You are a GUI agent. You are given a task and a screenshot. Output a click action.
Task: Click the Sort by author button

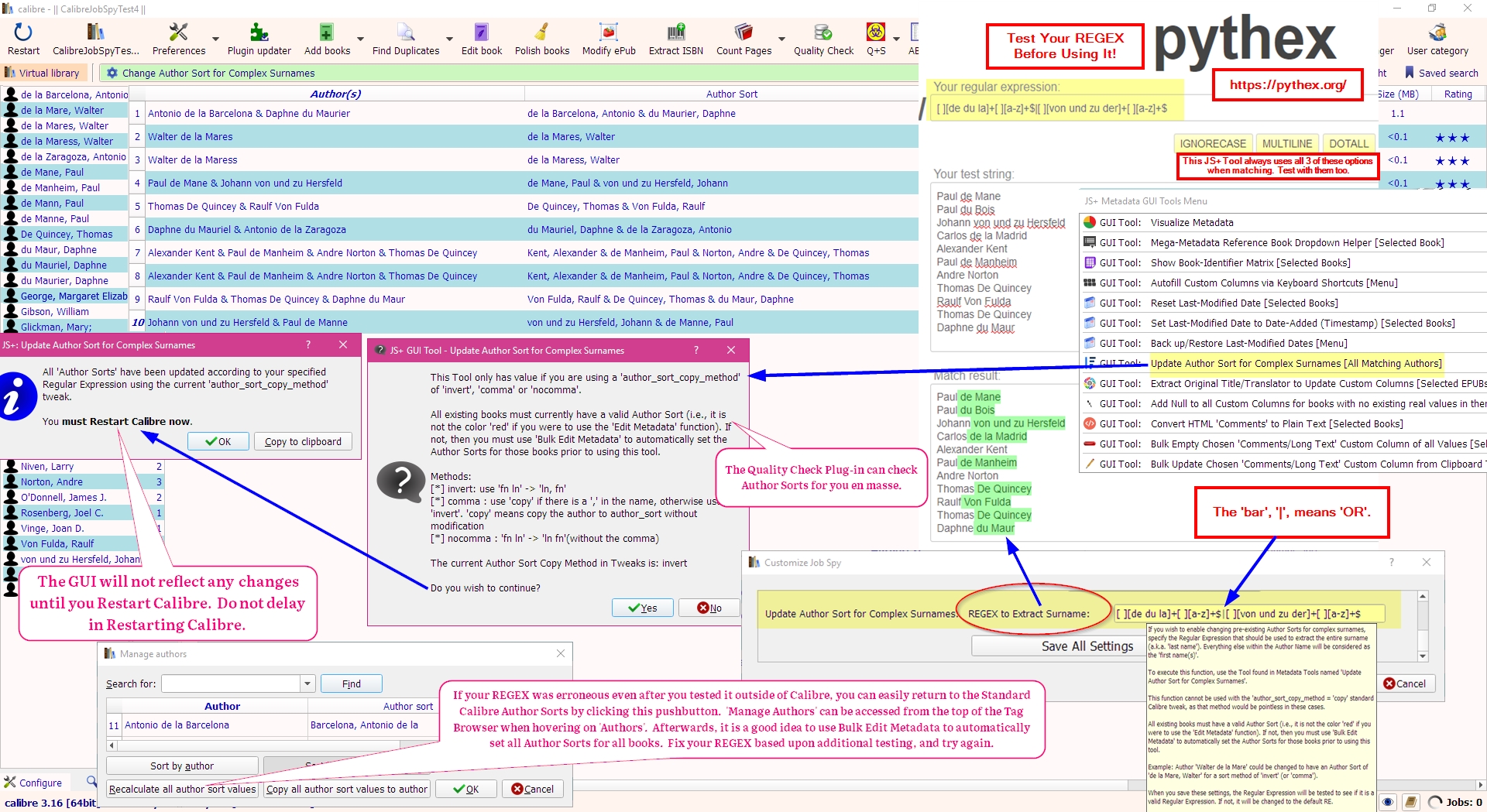coord(182,766)
